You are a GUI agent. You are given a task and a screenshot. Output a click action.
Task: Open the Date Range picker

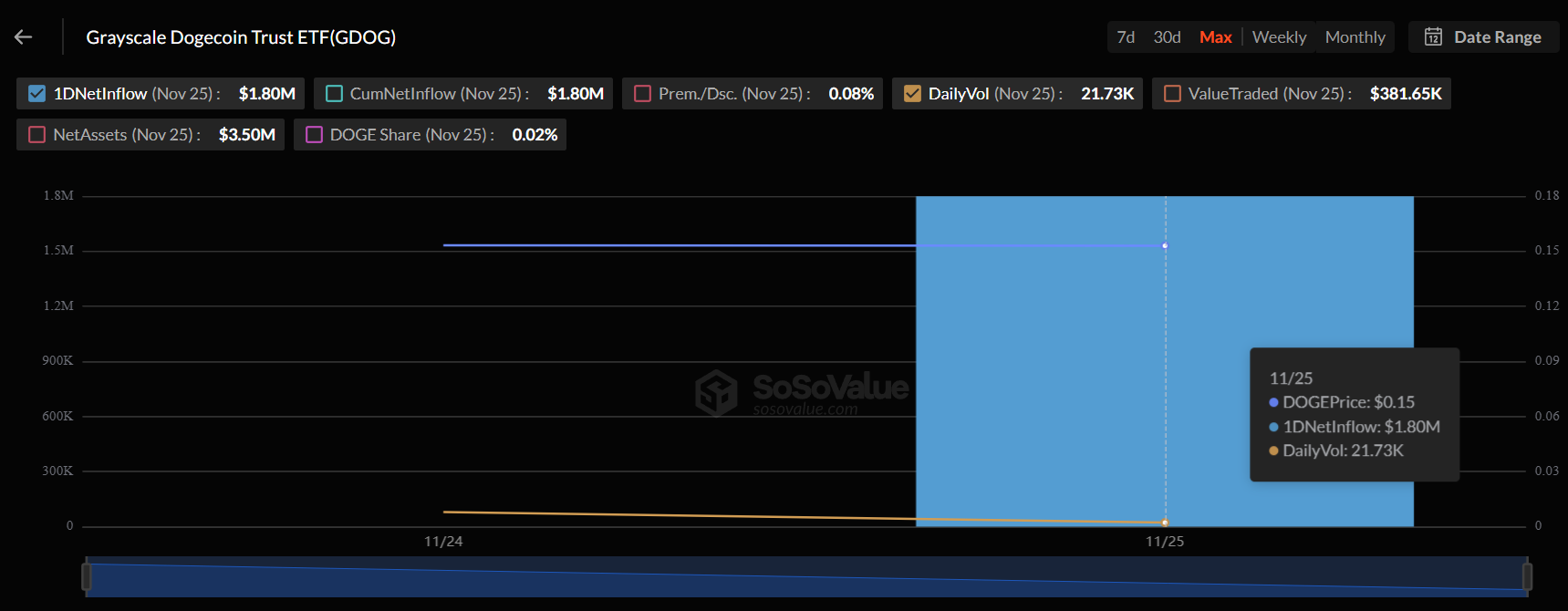point(1484,37)
